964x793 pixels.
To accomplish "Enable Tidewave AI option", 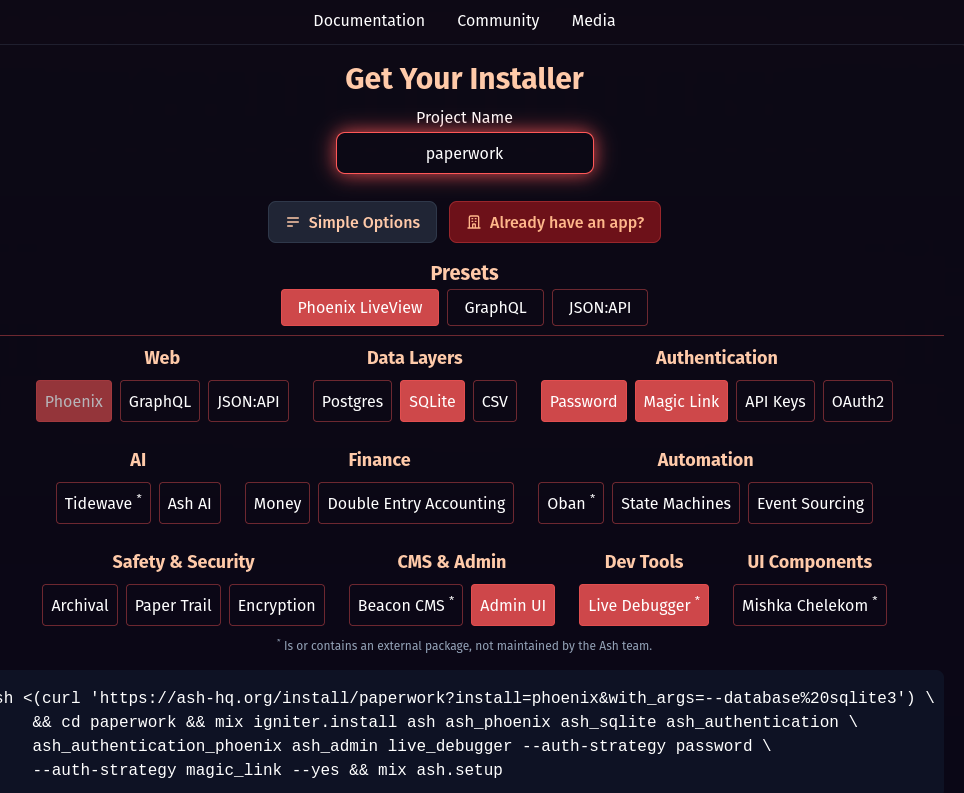I will point(103,503).
